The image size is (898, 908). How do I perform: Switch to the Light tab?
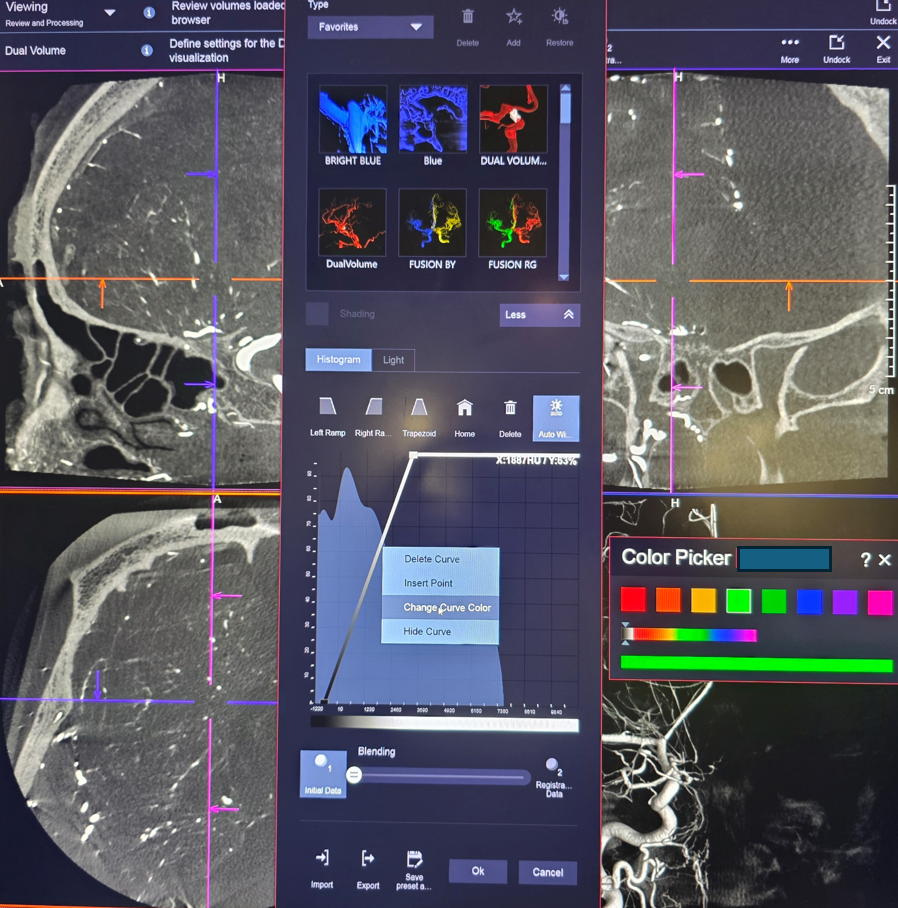click(393, 360)
